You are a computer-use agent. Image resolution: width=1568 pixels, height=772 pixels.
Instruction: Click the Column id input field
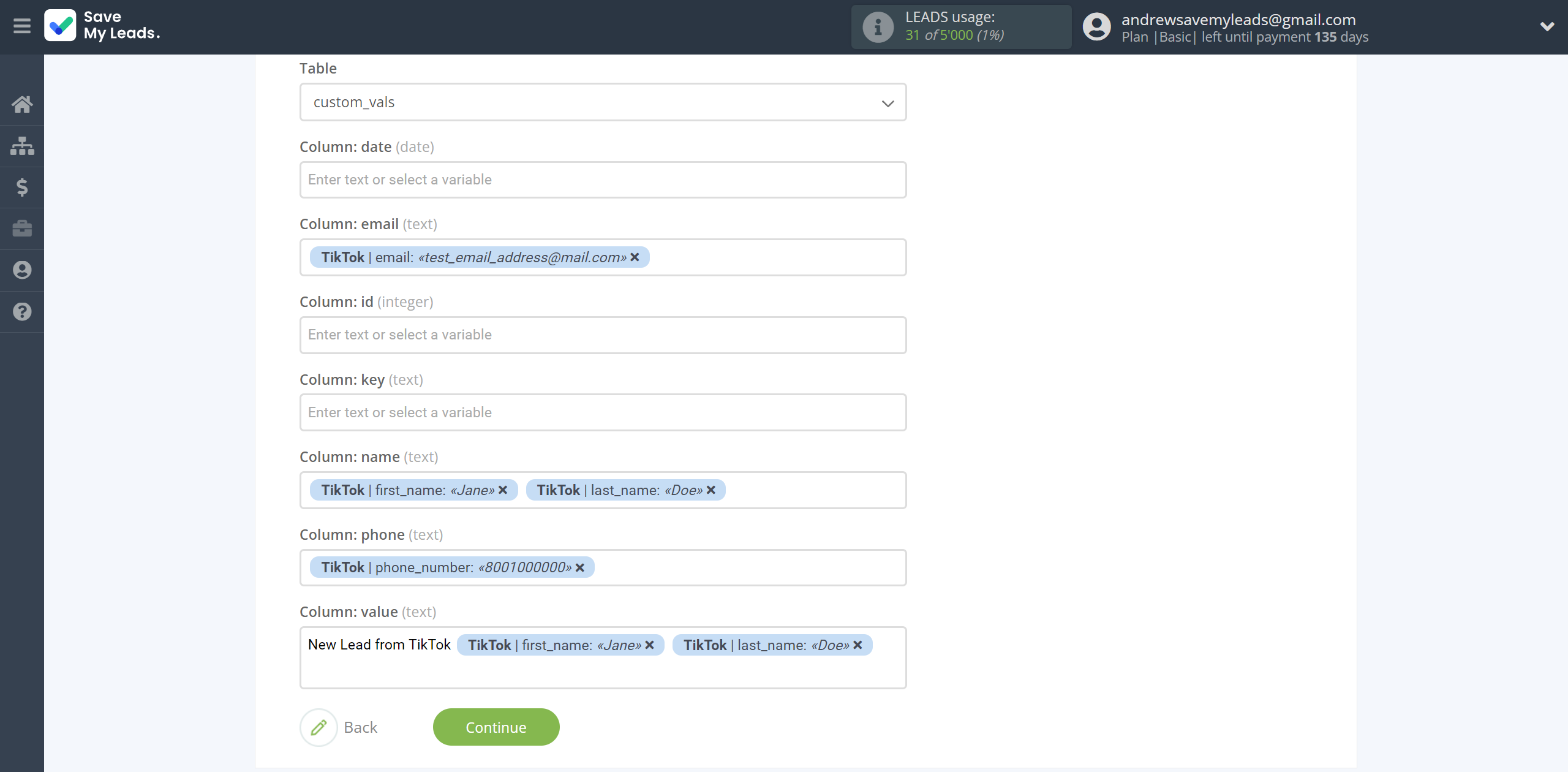coord(603,335)
